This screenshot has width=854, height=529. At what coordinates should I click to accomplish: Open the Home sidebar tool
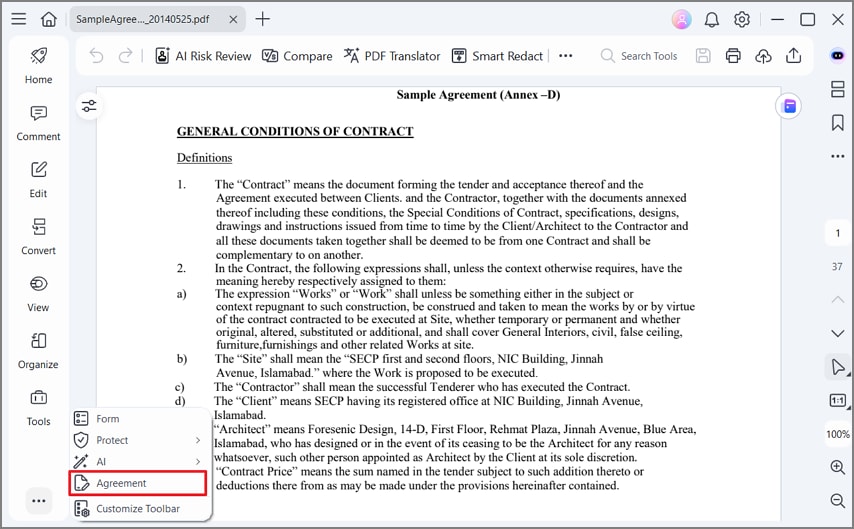click(38, 64)
